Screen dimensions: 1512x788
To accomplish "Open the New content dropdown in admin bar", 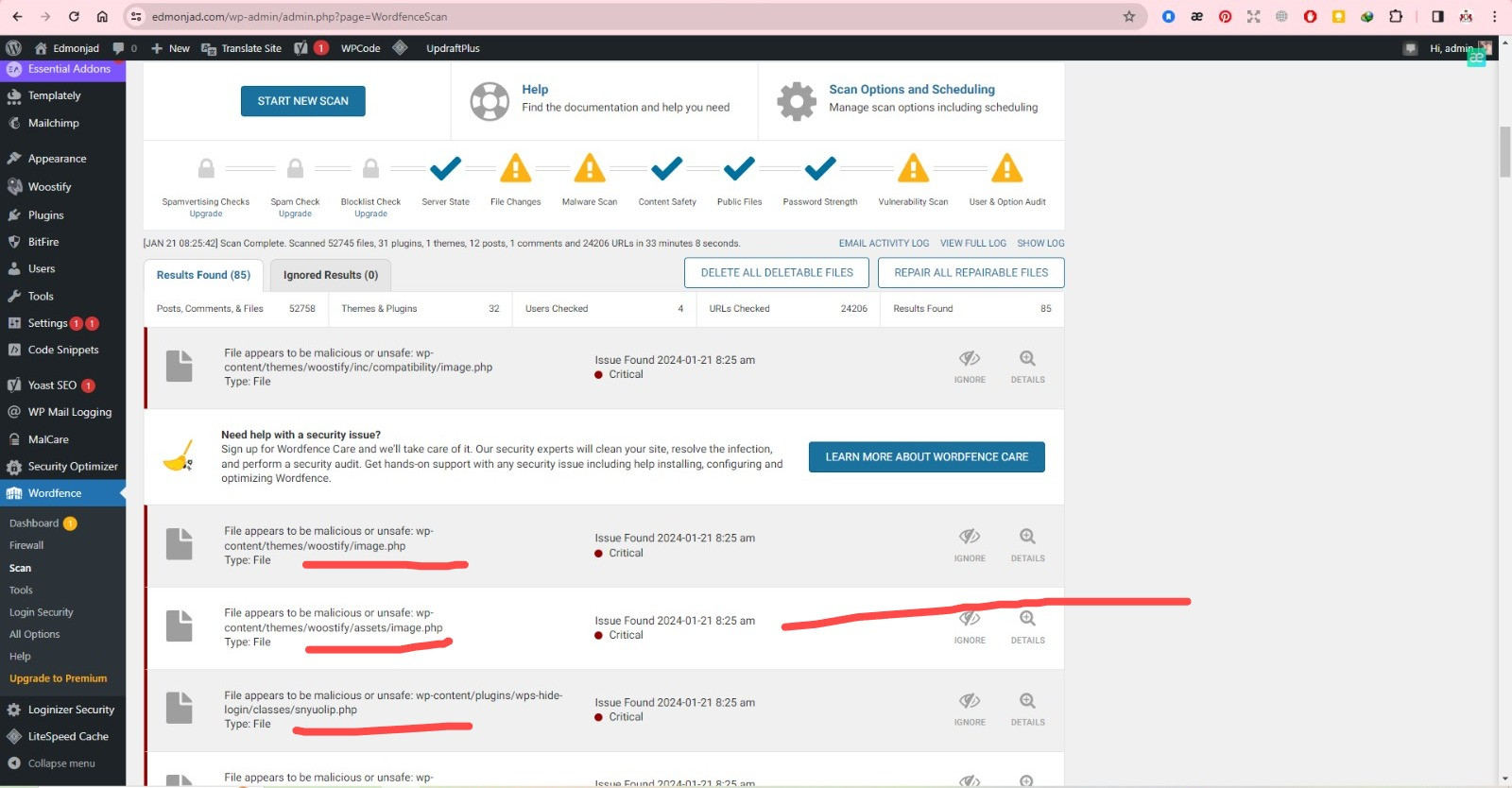I will pos(170,48).
